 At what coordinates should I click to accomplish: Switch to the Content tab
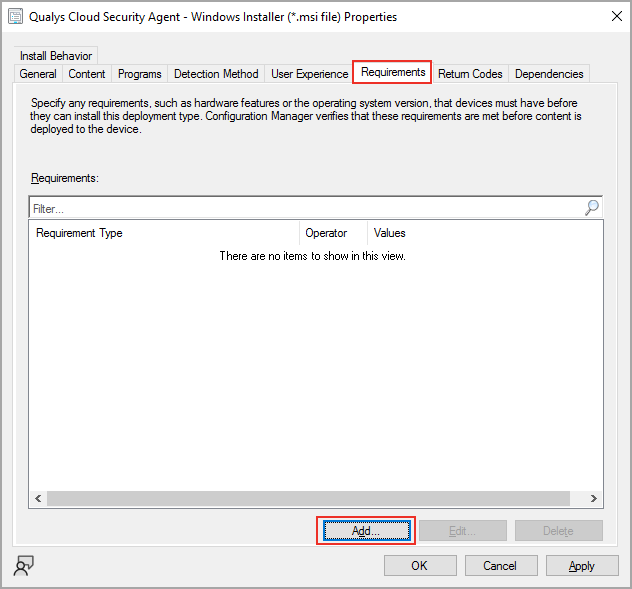(87, 74)
